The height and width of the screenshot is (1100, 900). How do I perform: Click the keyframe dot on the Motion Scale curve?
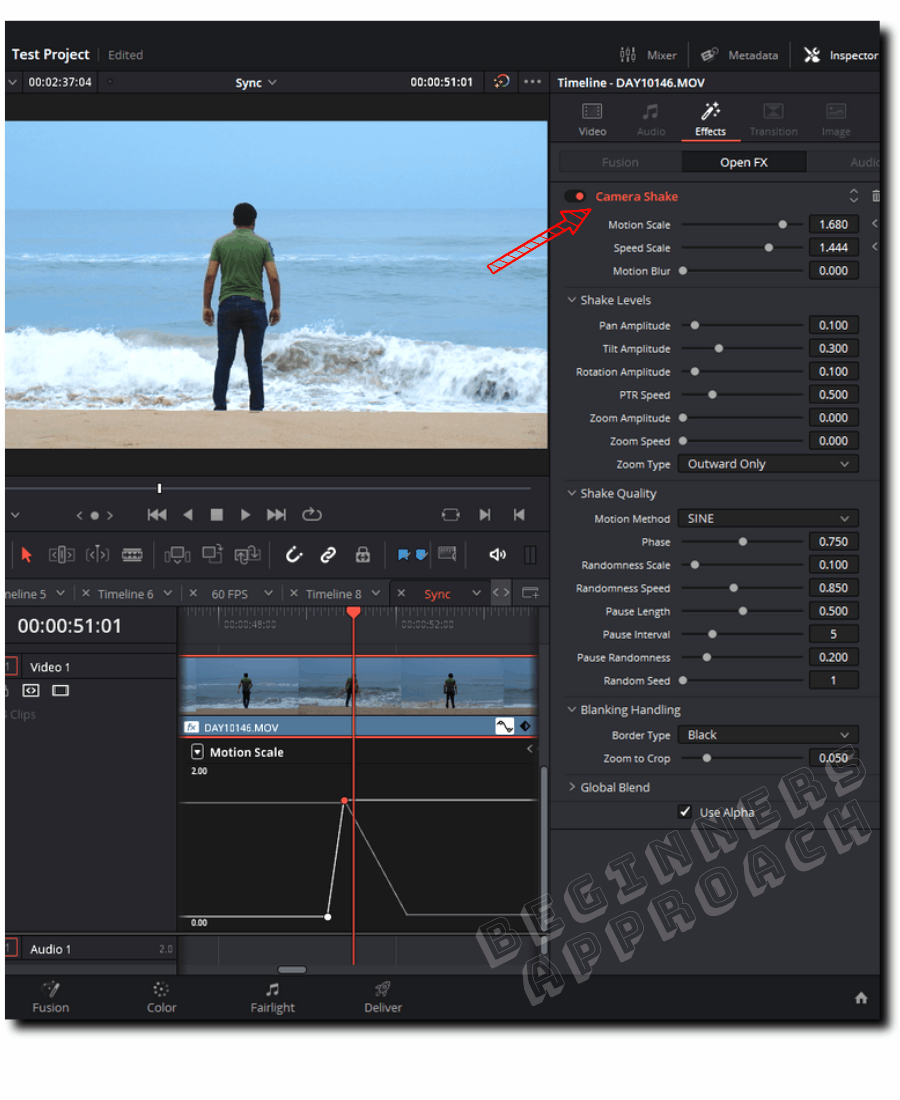345,800
